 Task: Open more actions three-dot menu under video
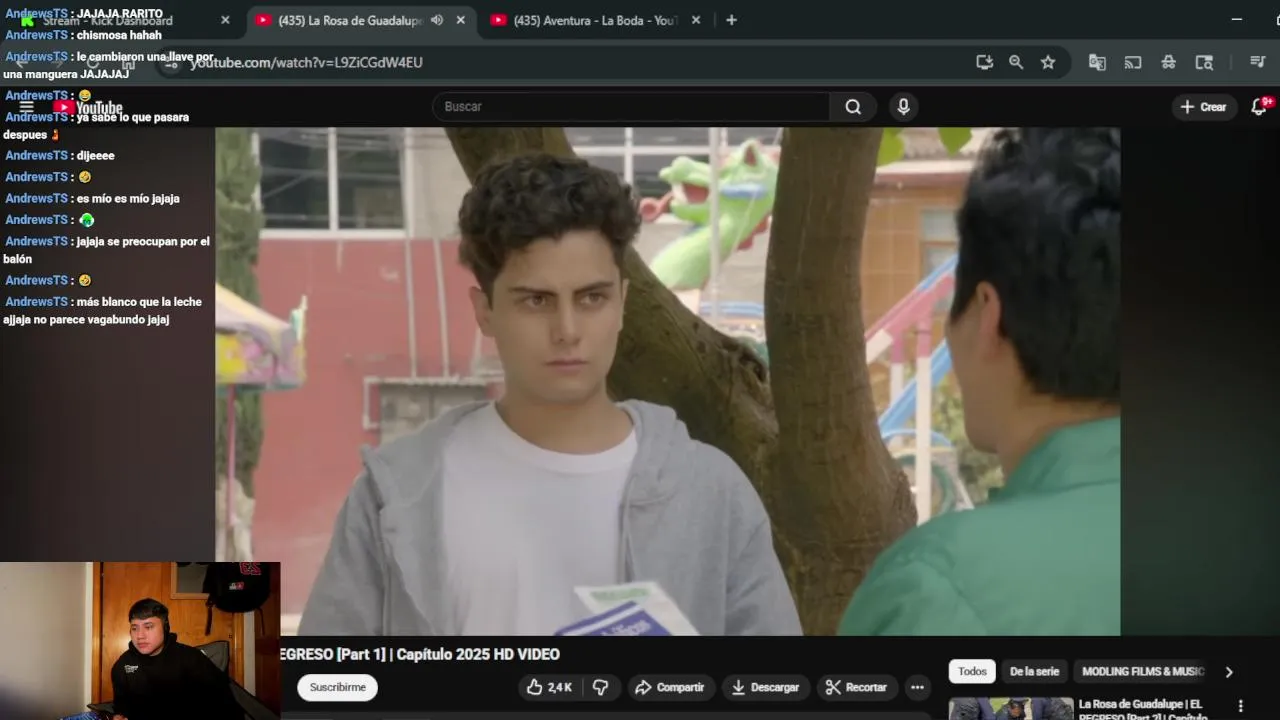917,687
